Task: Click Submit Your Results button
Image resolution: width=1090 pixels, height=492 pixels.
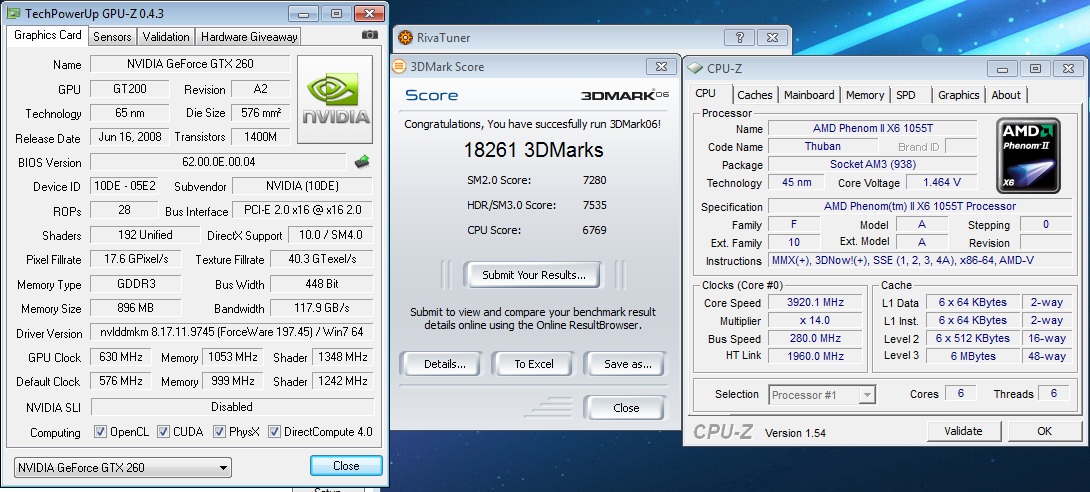Action: click(x=533, y=274)
